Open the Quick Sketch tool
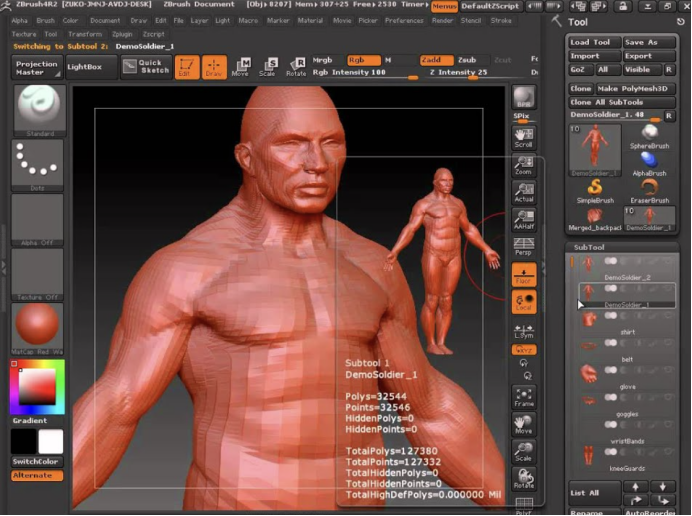The image size is (692, 516). (x=146, y=67)
